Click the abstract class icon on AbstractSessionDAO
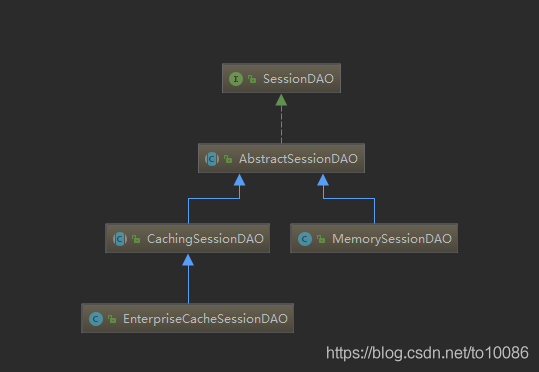539x372 pixels. click(212, 159)
